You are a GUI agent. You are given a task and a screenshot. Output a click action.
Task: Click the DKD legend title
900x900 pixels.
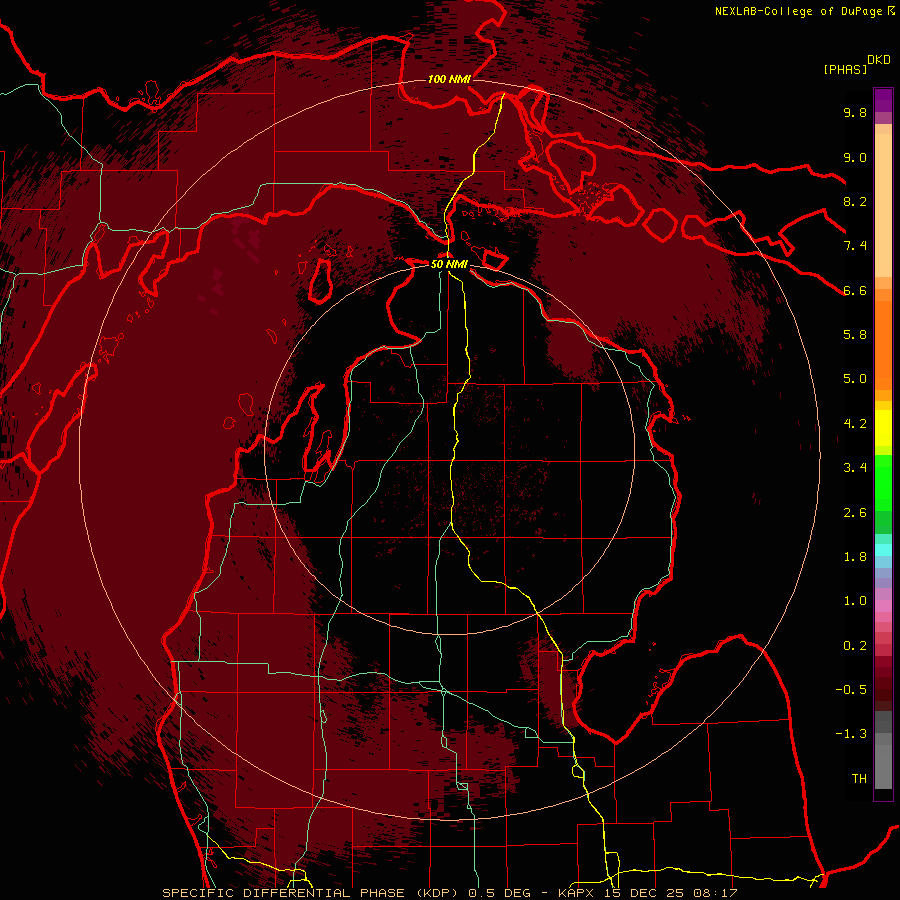(879, 60)
